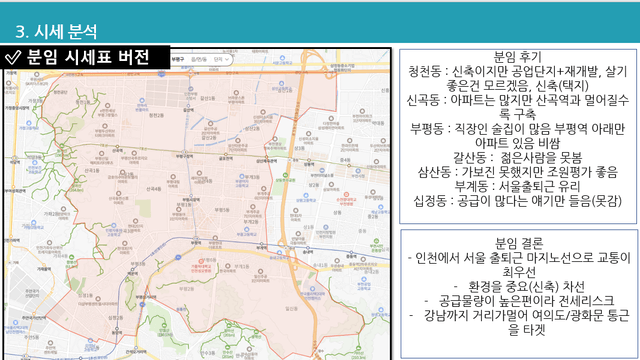Click the 청천2동 district label on the map
The height and width of the screenshot is (360, 640).
[x=157, y=116]
